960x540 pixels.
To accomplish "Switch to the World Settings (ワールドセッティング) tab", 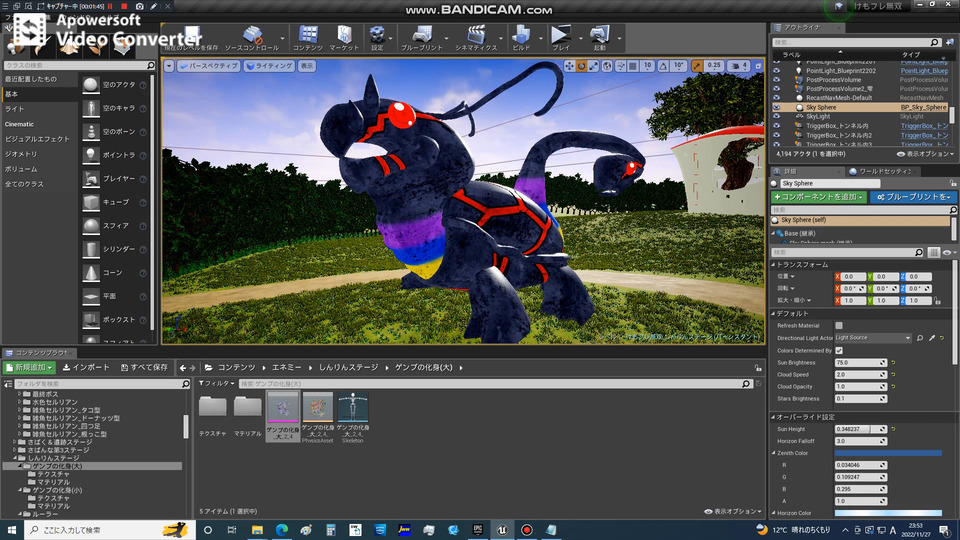I will coord(885,171).
